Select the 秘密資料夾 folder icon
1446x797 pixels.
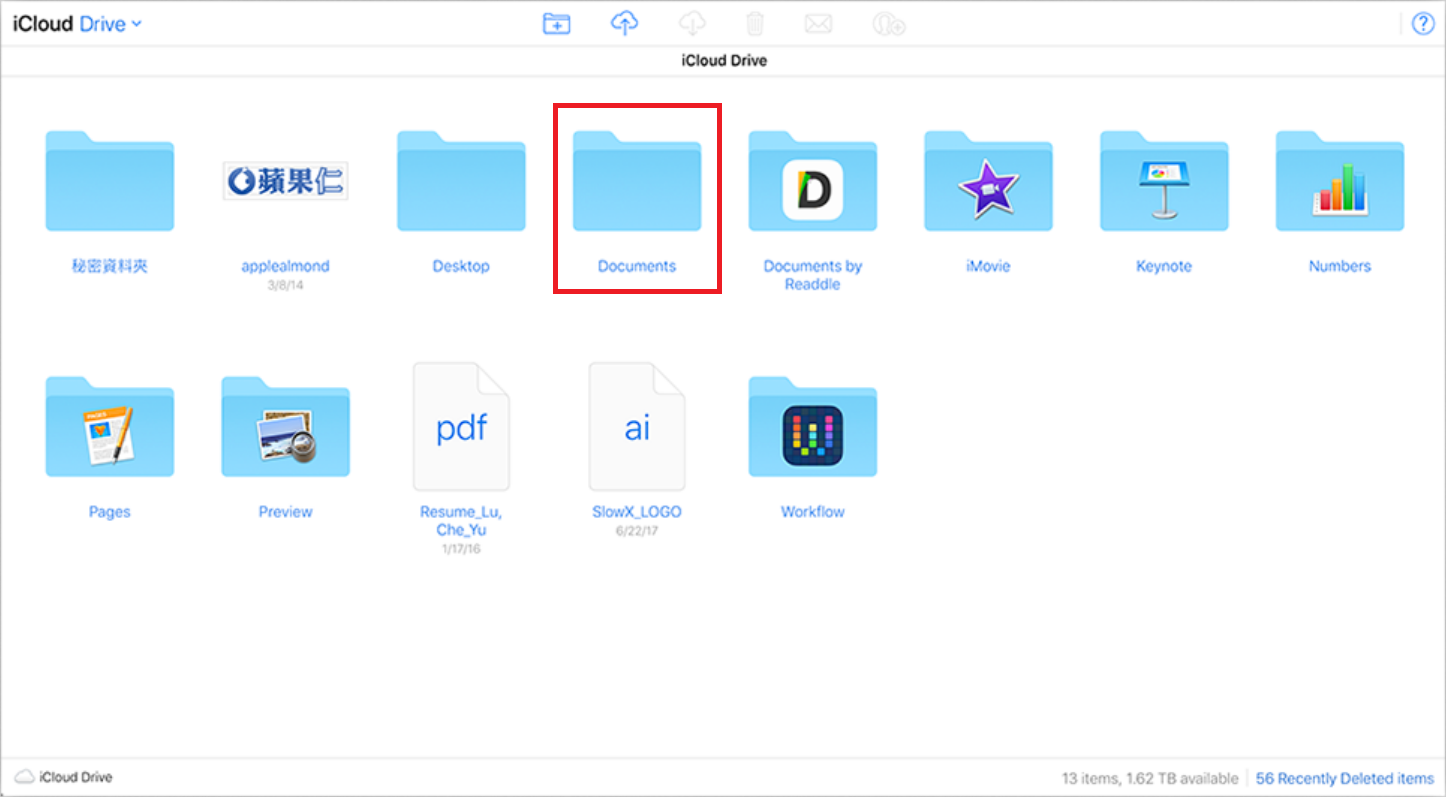(110, 181)
